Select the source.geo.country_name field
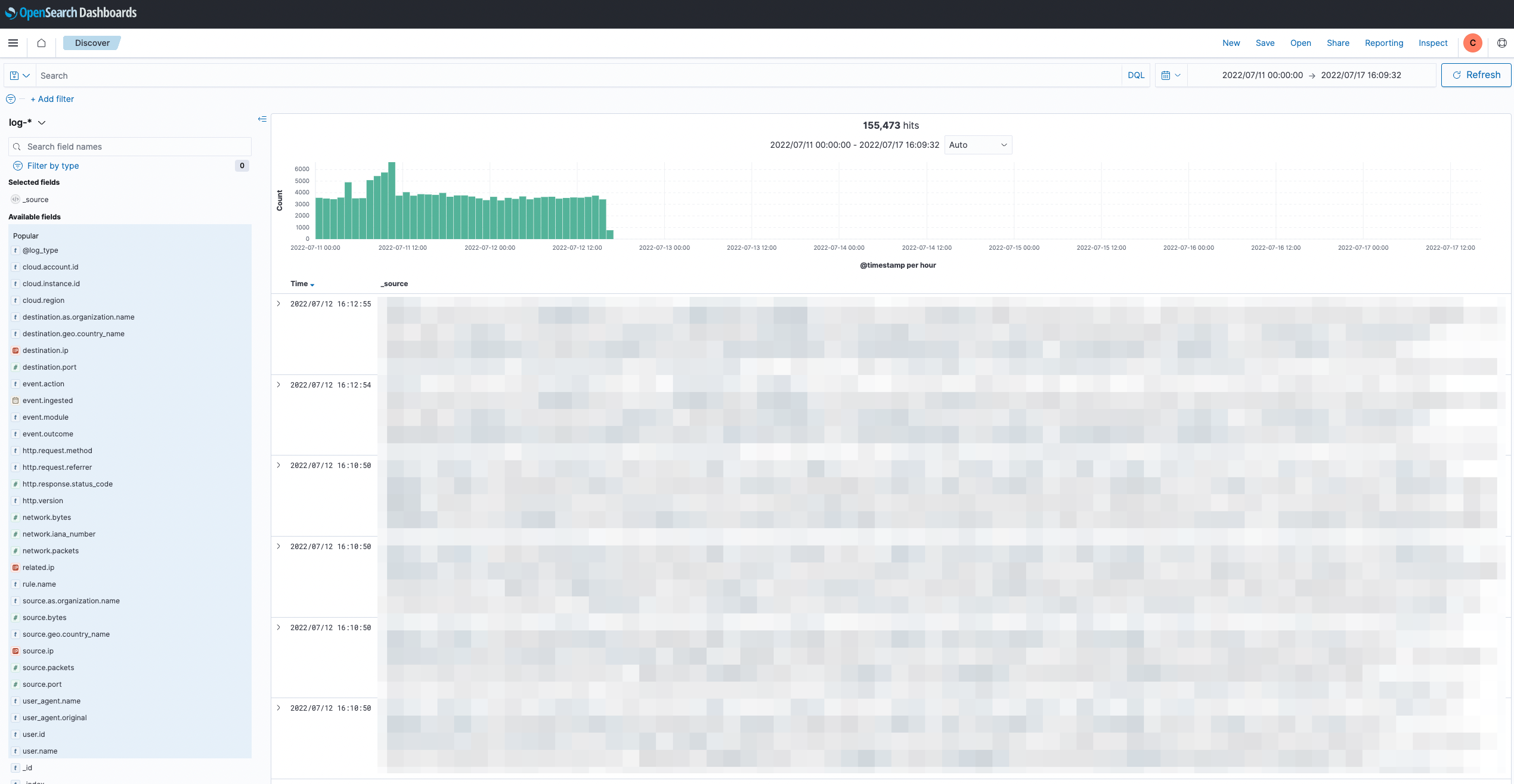Screen dimensions: 1514x784 pyautogui.click(x=66, y=634)
